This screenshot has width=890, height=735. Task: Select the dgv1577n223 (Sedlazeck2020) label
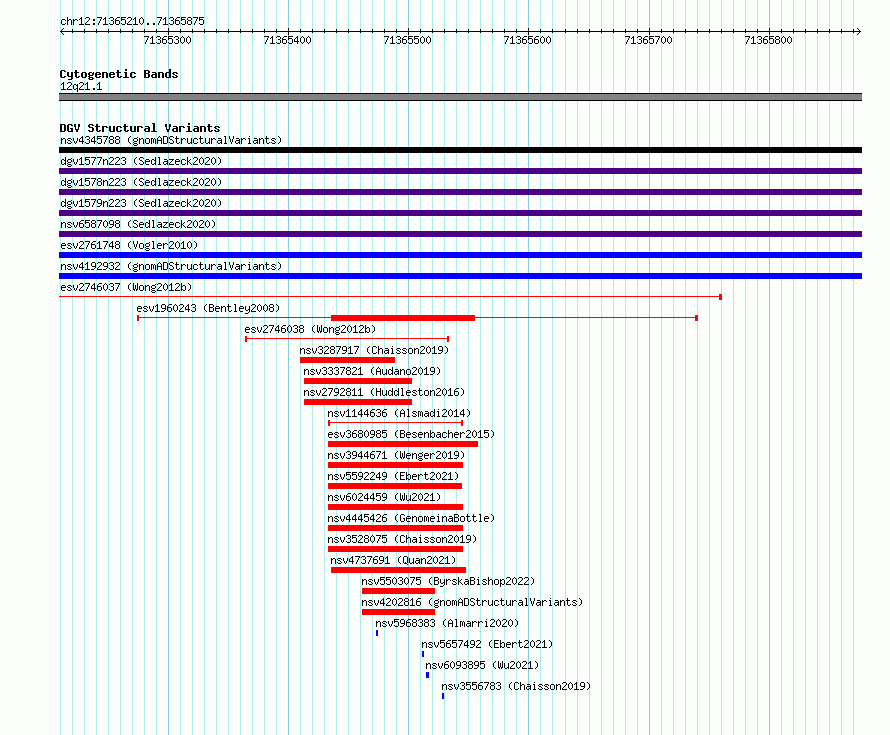click(141, 161)
